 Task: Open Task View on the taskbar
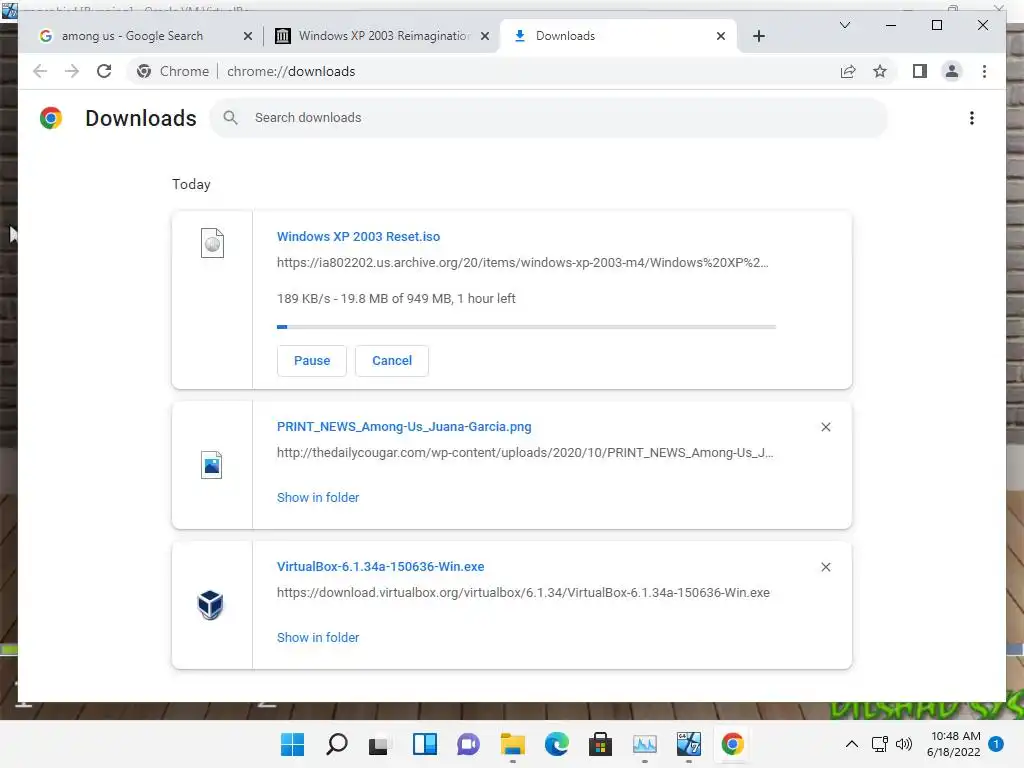[x=379, y=744]
